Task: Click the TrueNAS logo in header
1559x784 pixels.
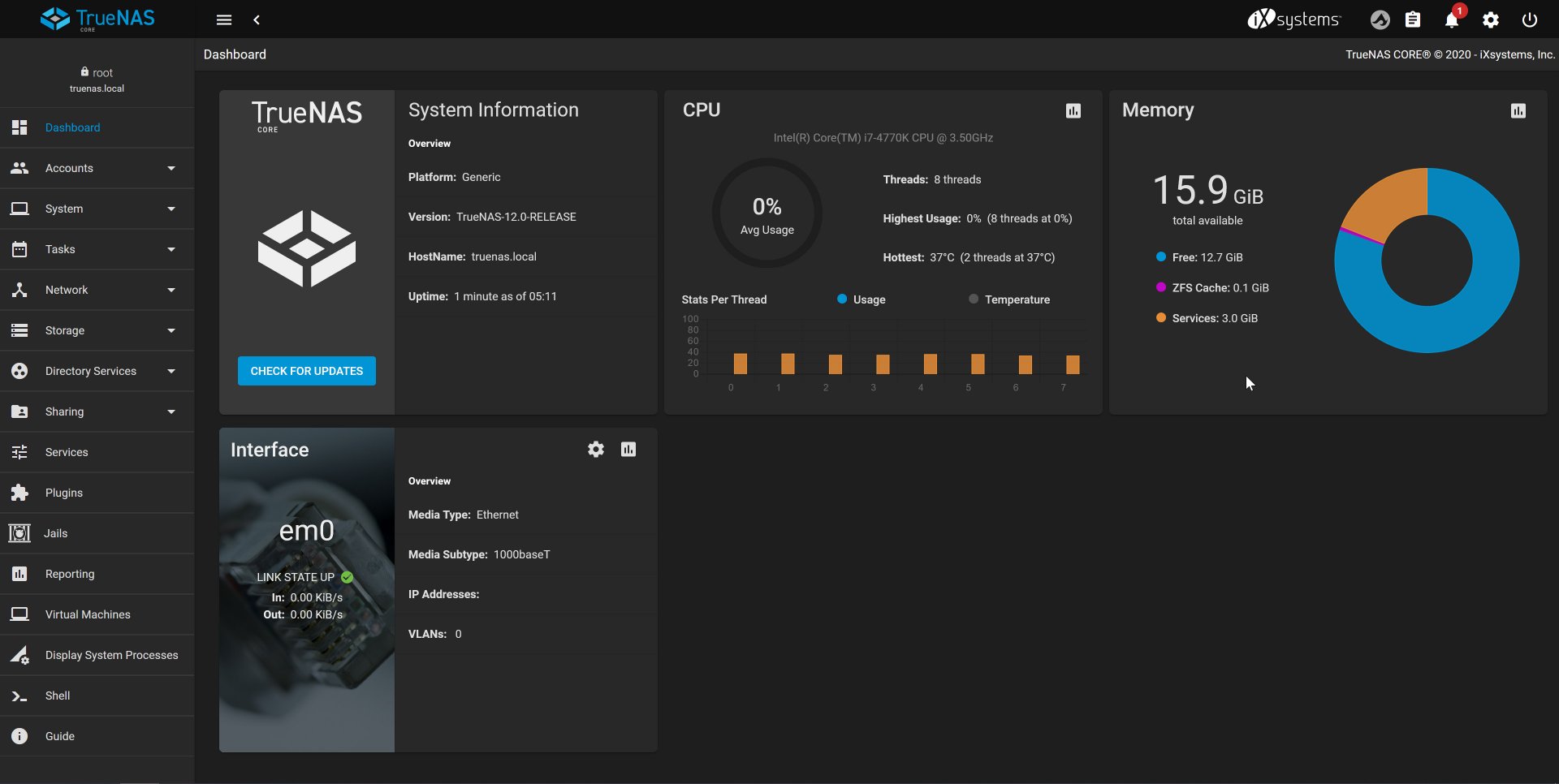Action: pyautogui.click(x=97, y=19)
